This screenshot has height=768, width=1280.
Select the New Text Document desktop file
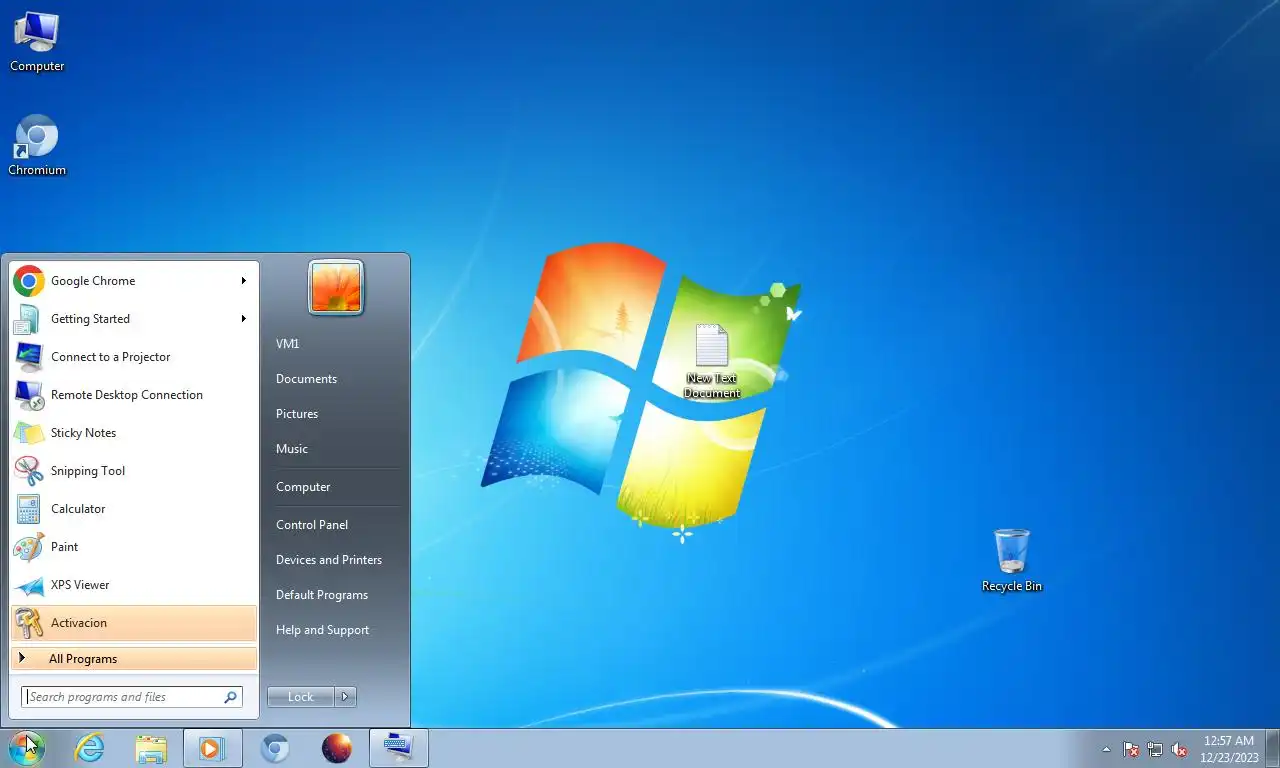[712, 361]
